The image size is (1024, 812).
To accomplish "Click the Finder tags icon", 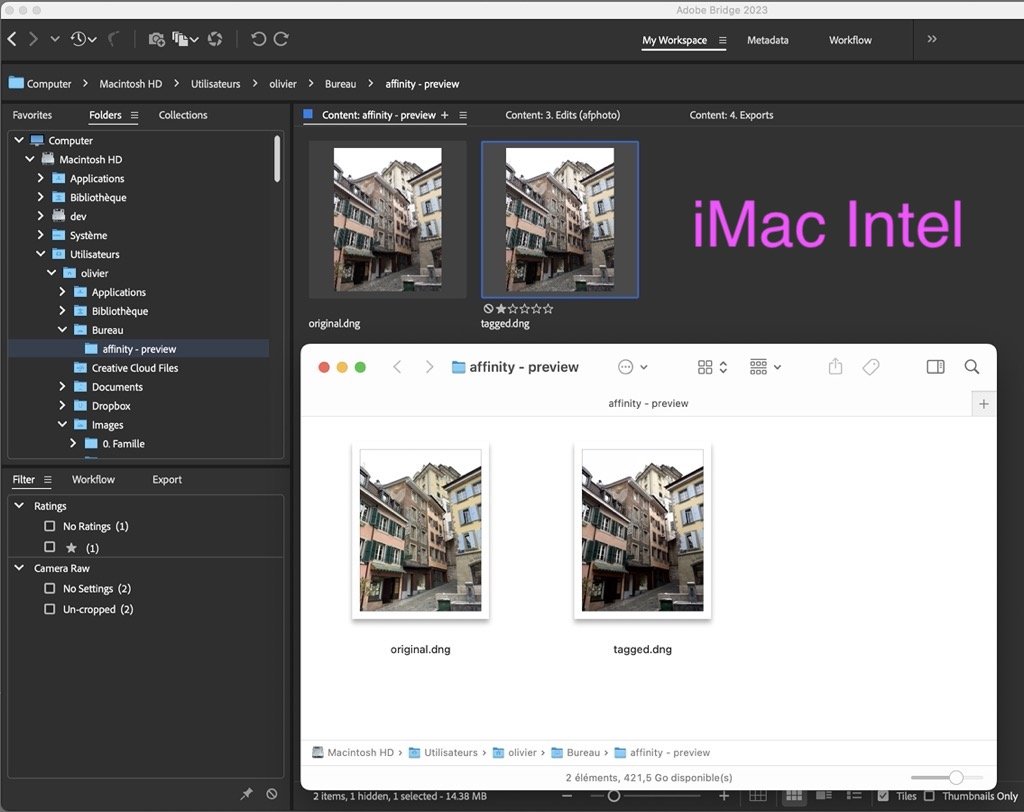I will (x=870, y=367).
